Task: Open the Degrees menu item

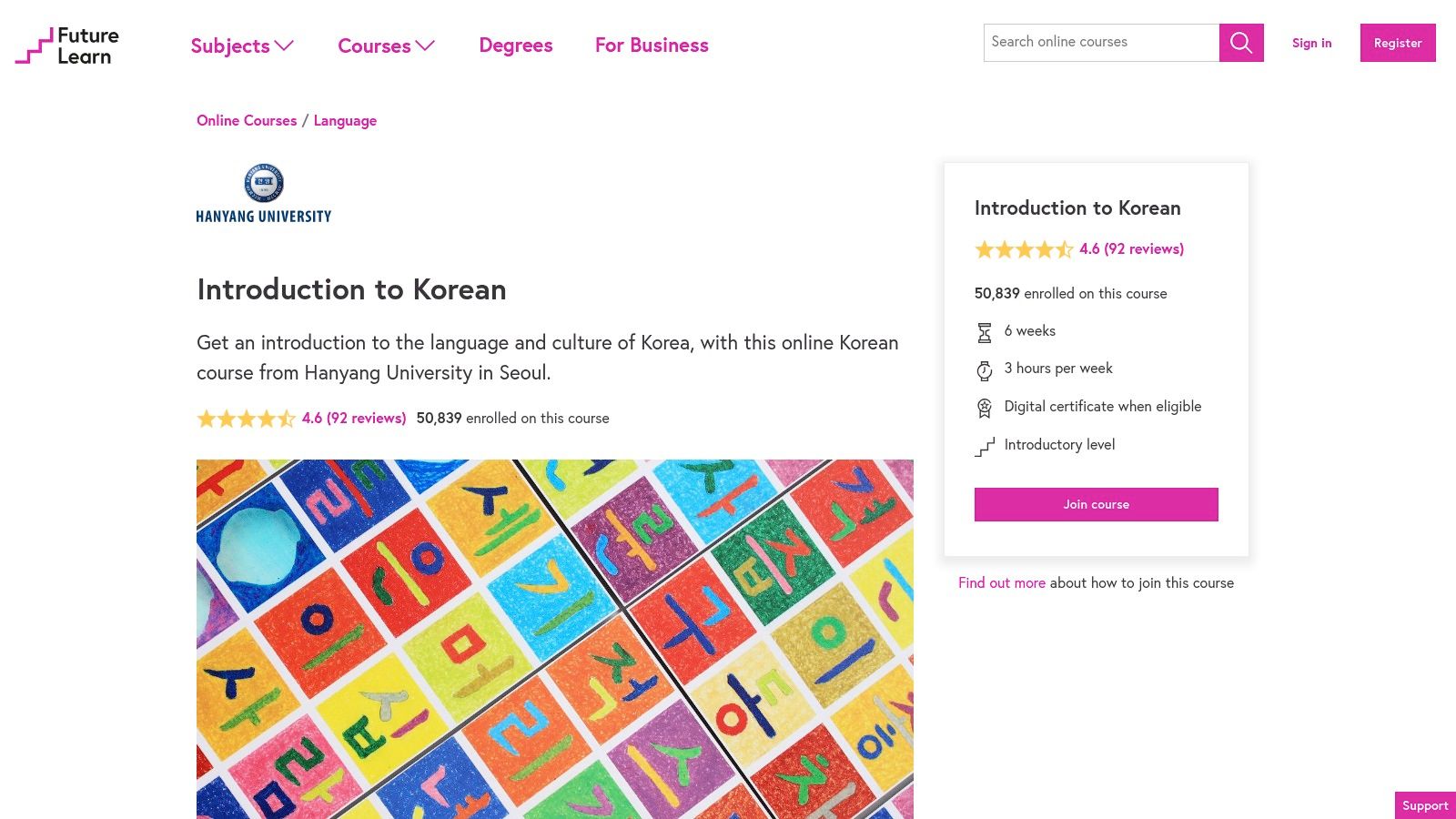Action: [x=516, y=45]
